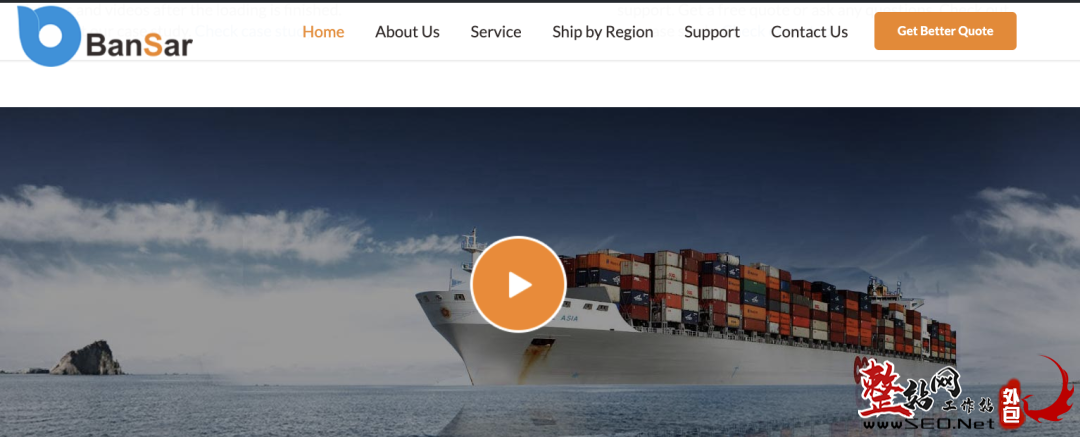Go to the Home menu item
Viewport: 1080px width, 437px height.
(x=323, y=32)
